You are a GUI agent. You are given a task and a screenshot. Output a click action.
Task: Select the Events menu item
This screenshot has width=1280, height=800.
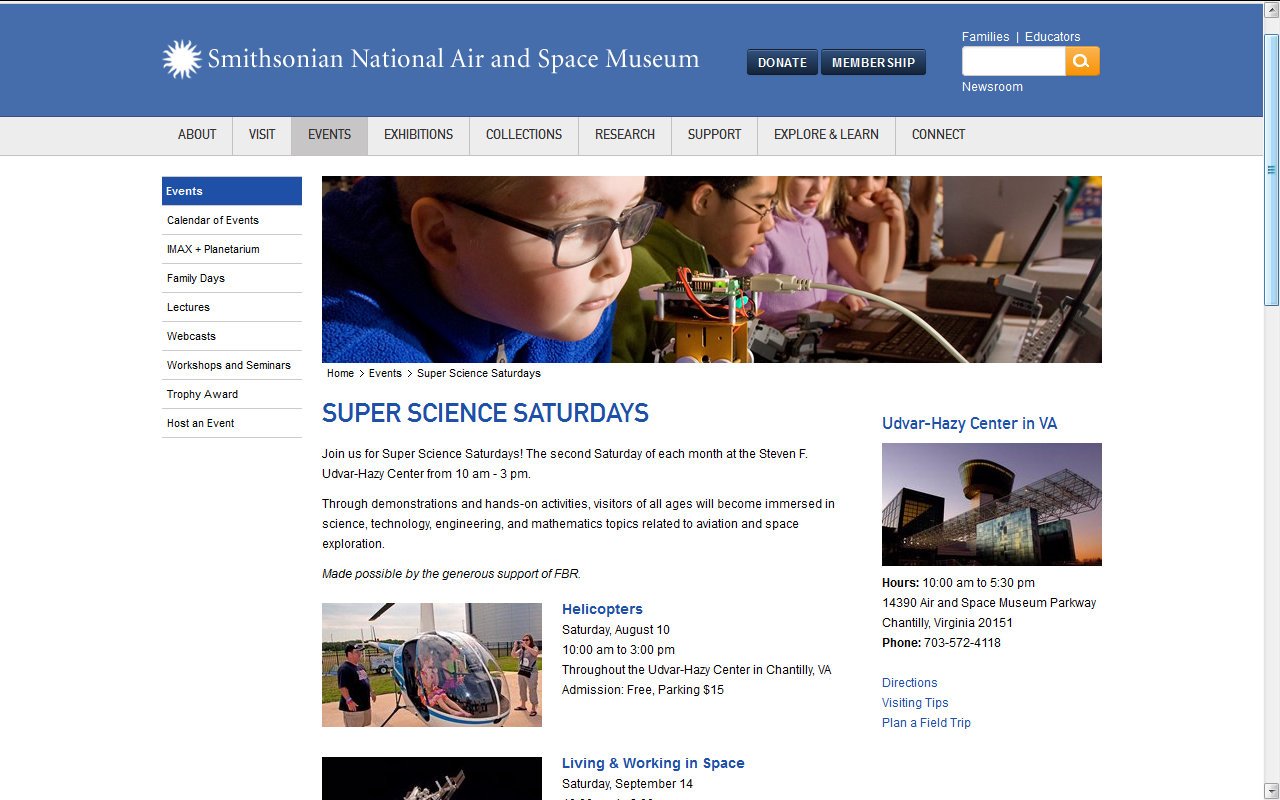[329, 135]
